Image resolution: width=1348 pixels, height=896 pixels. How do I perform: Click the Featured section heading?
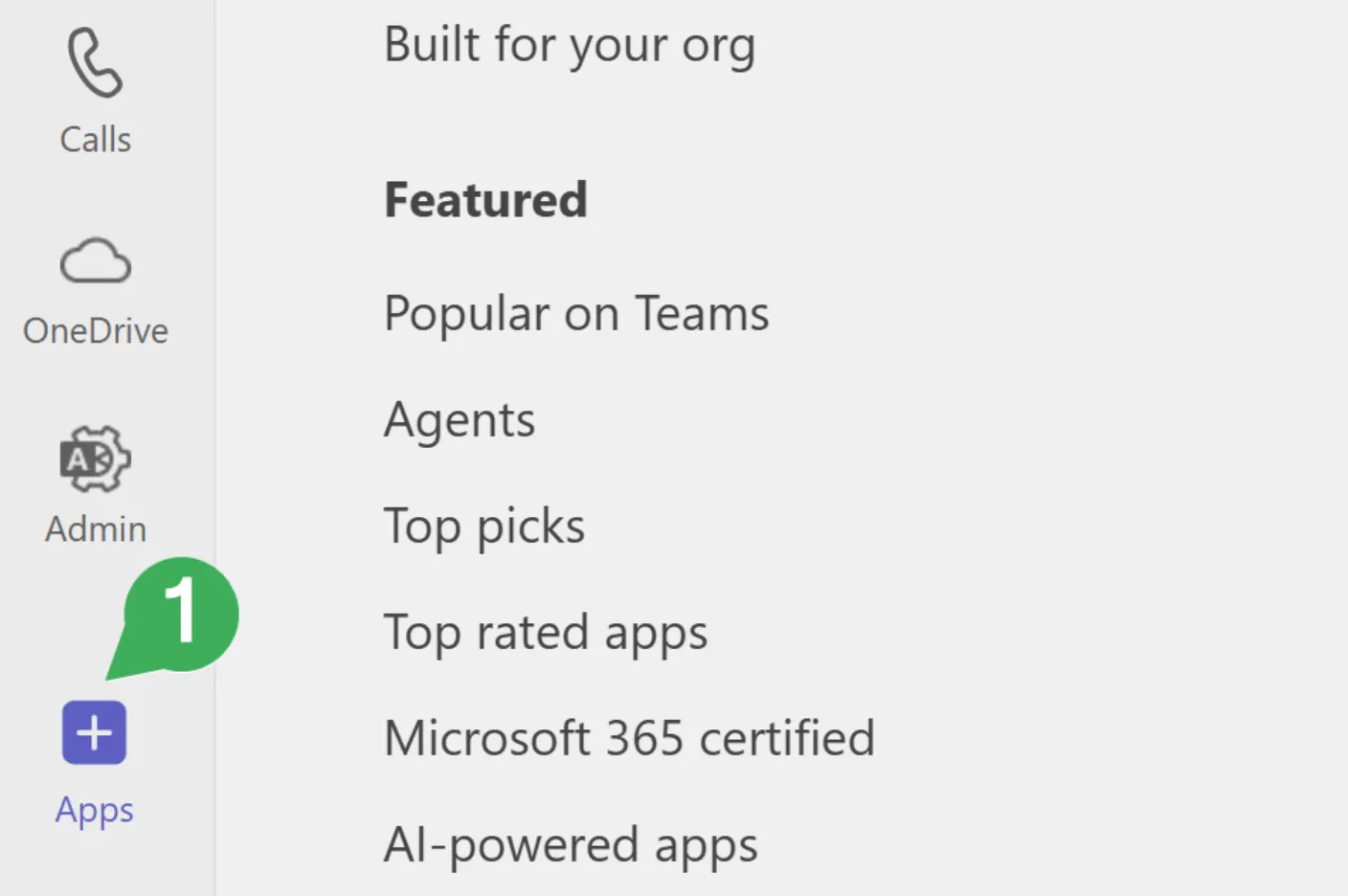[485, 200]
